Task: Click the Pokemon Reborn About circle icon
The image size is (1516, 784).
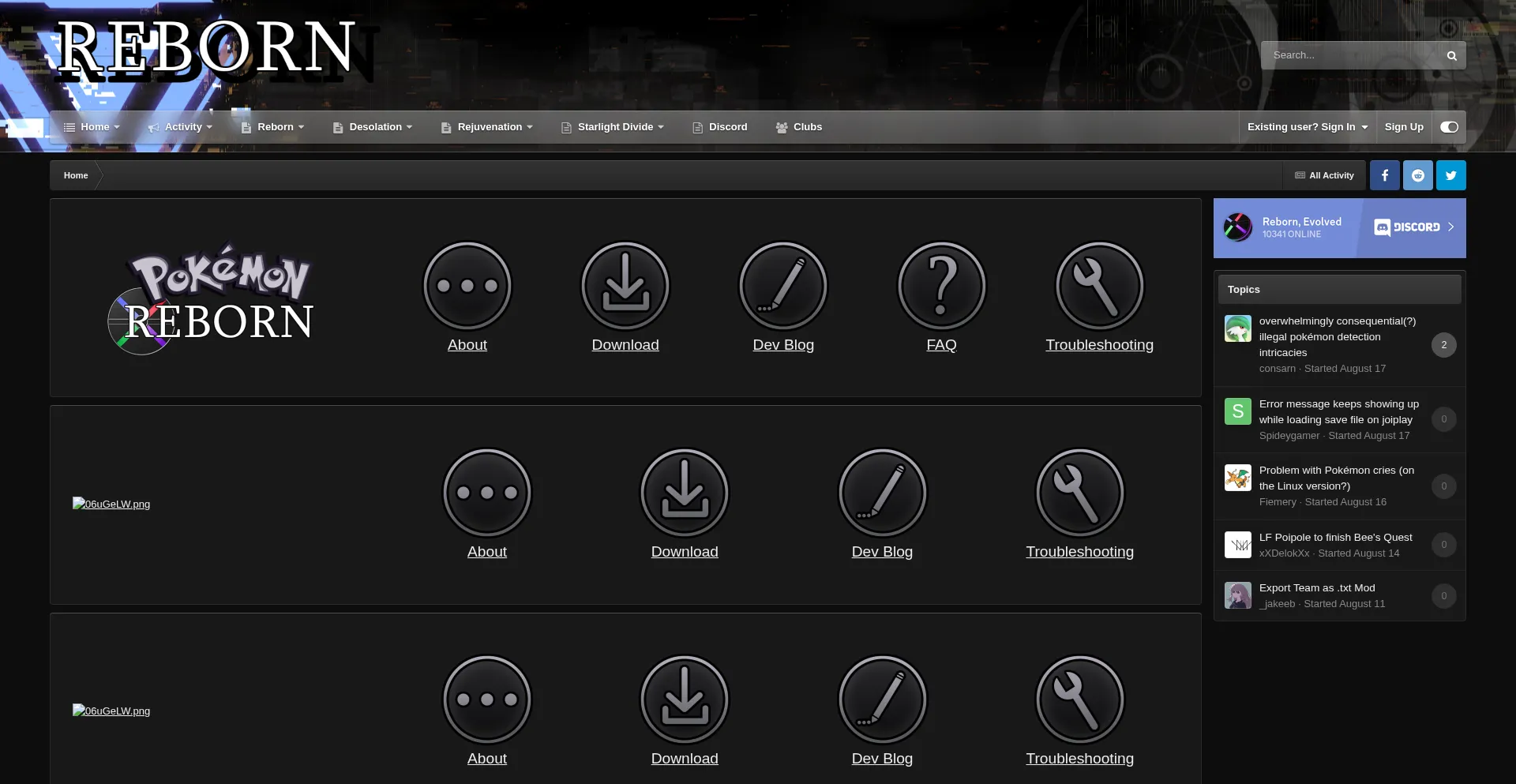Action: click(x=467, y=286)
